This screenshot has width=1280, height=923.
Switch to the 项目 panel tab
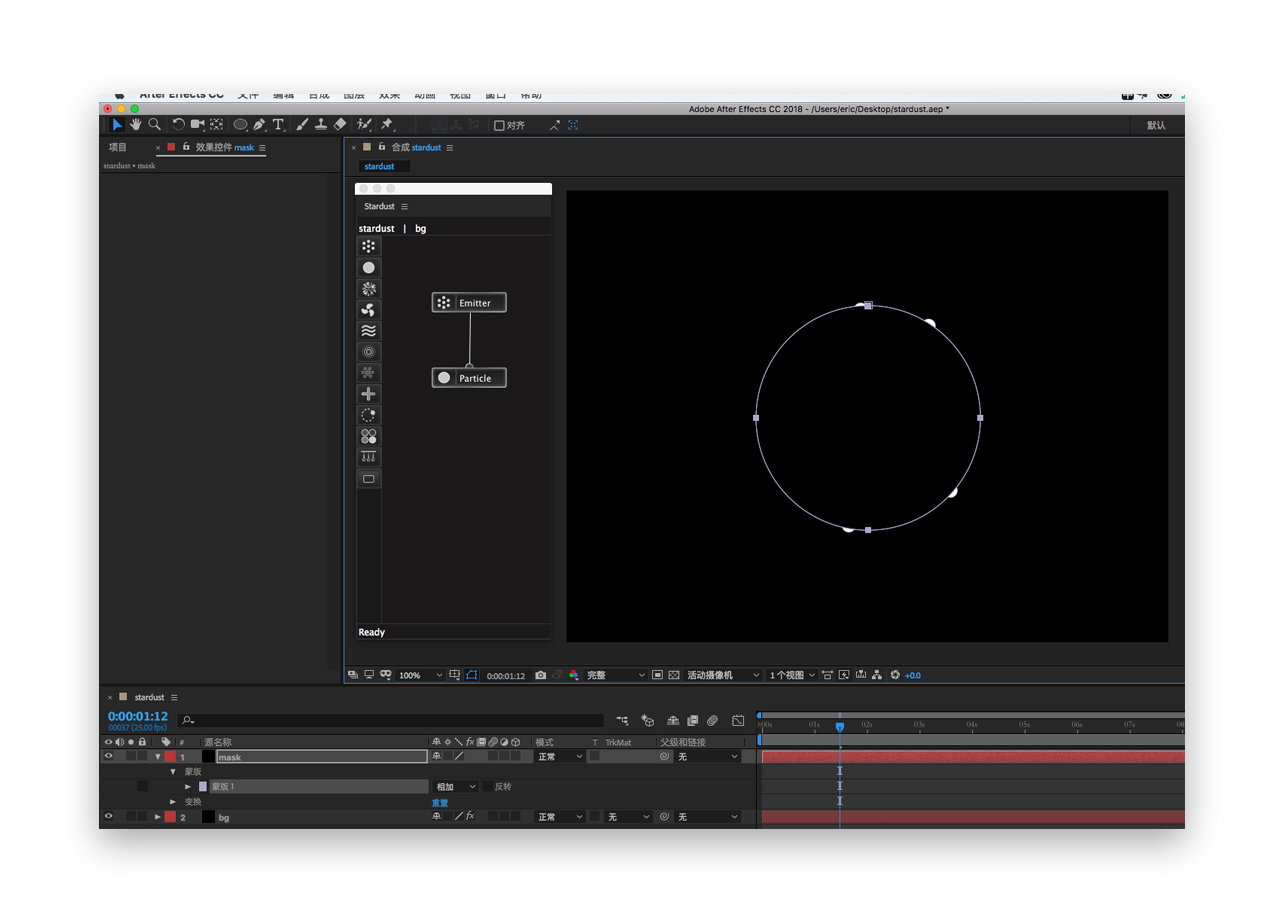tap(118, 147)
